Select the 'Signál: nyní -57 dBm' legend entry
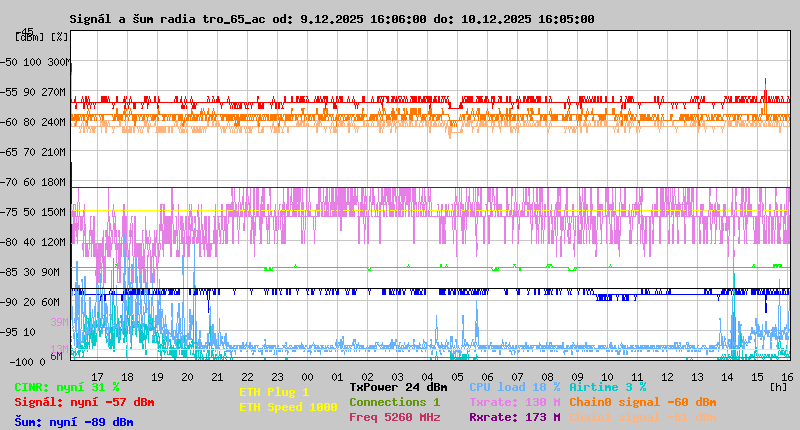The width and height of the screenshot is (800, 430). (x=84, y=402)
